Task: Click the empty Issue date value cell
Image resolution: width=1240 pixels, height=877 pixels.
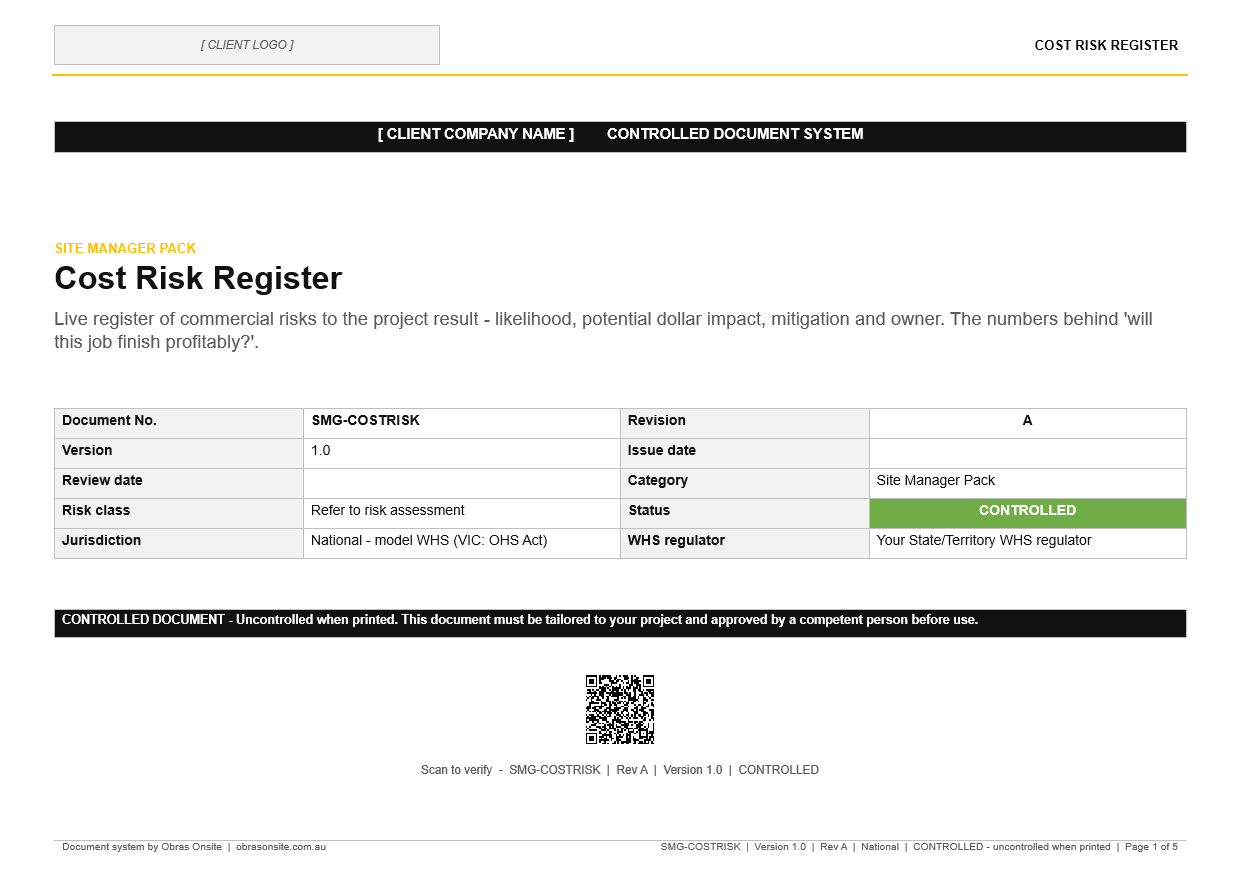Action: pyautogui.click(x=1028, y=453)
